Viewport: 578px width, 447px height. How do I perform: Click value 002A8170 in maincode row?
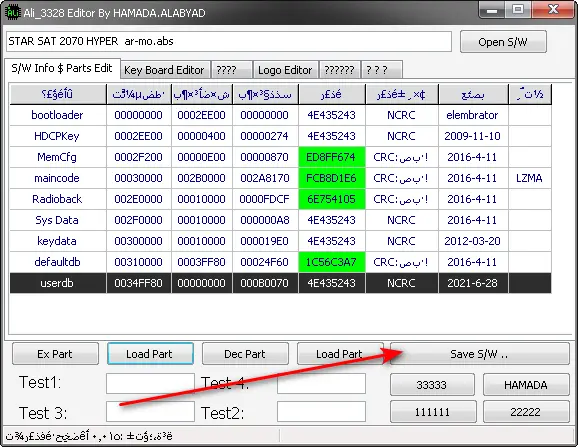pos(265,178)
